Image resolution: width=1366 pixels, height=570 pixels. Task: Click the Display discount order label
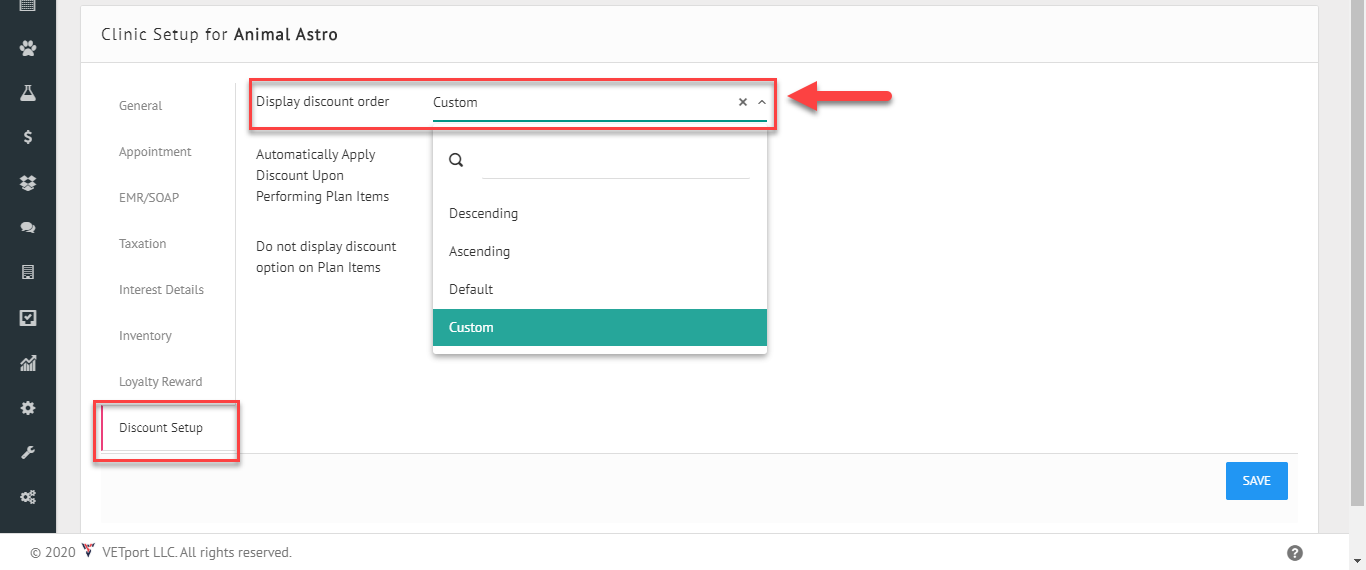pos(322,101)
